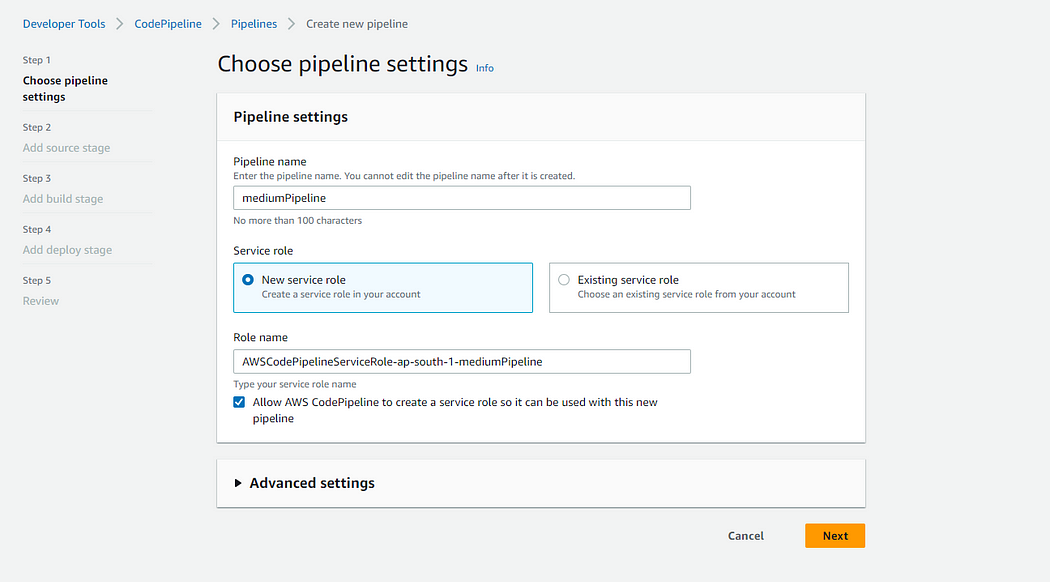Select the New service role option
1050x582 pixels.
tap(382, 287)
